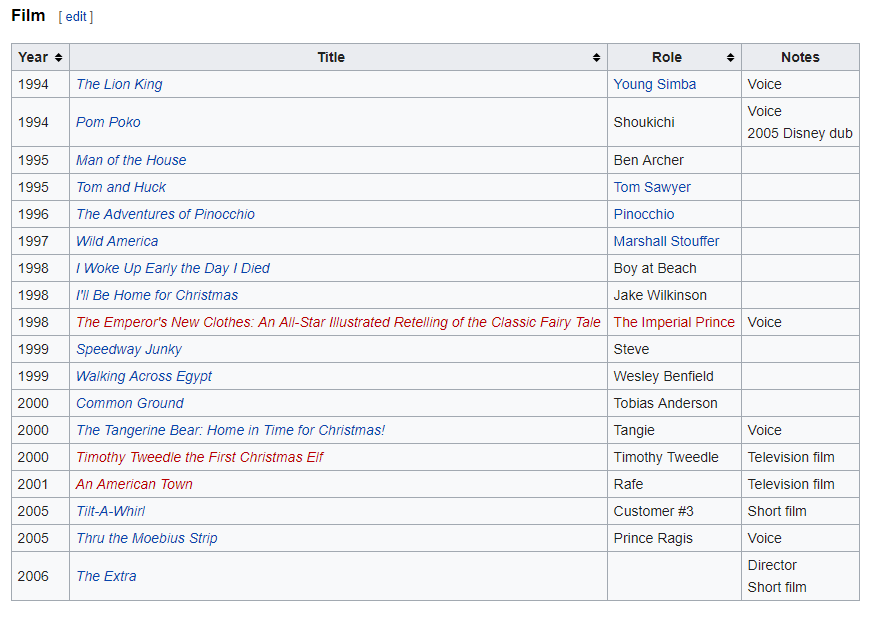Open Walking Across Egypt link

pos(144,377)
